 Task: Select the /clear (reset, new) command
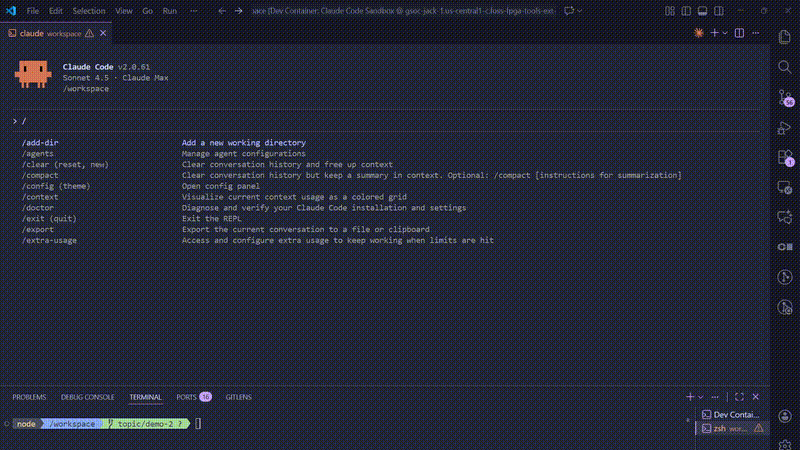(x=387, y=164)
